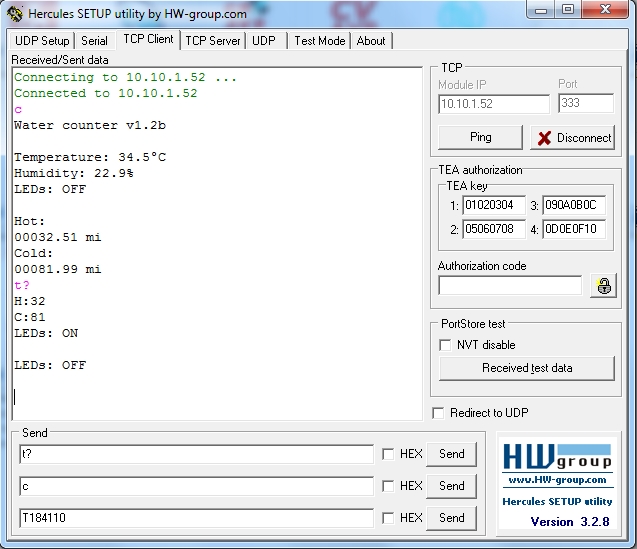Viewport: 637px width, 549px height.
Task: Select the TCP Server tab
Action: [x=212, y=41]
